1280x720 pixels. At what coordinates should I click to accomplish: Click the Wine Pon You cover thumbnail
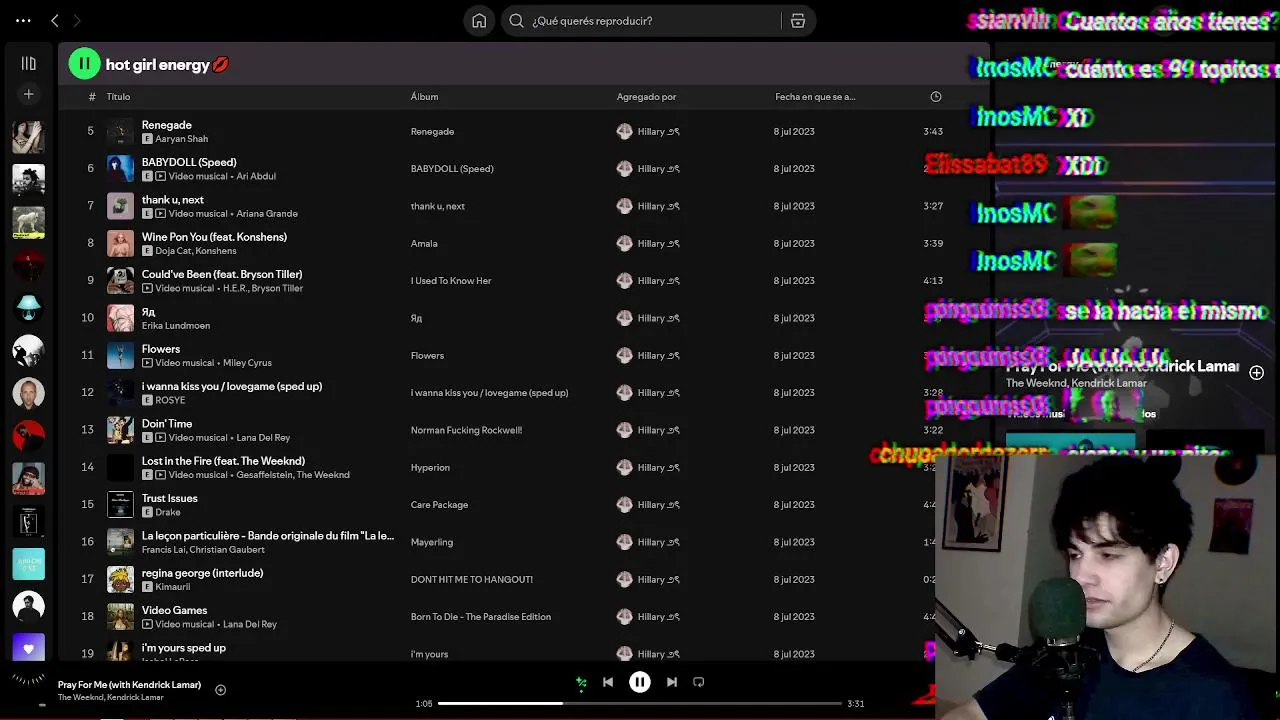click(120, 243)
